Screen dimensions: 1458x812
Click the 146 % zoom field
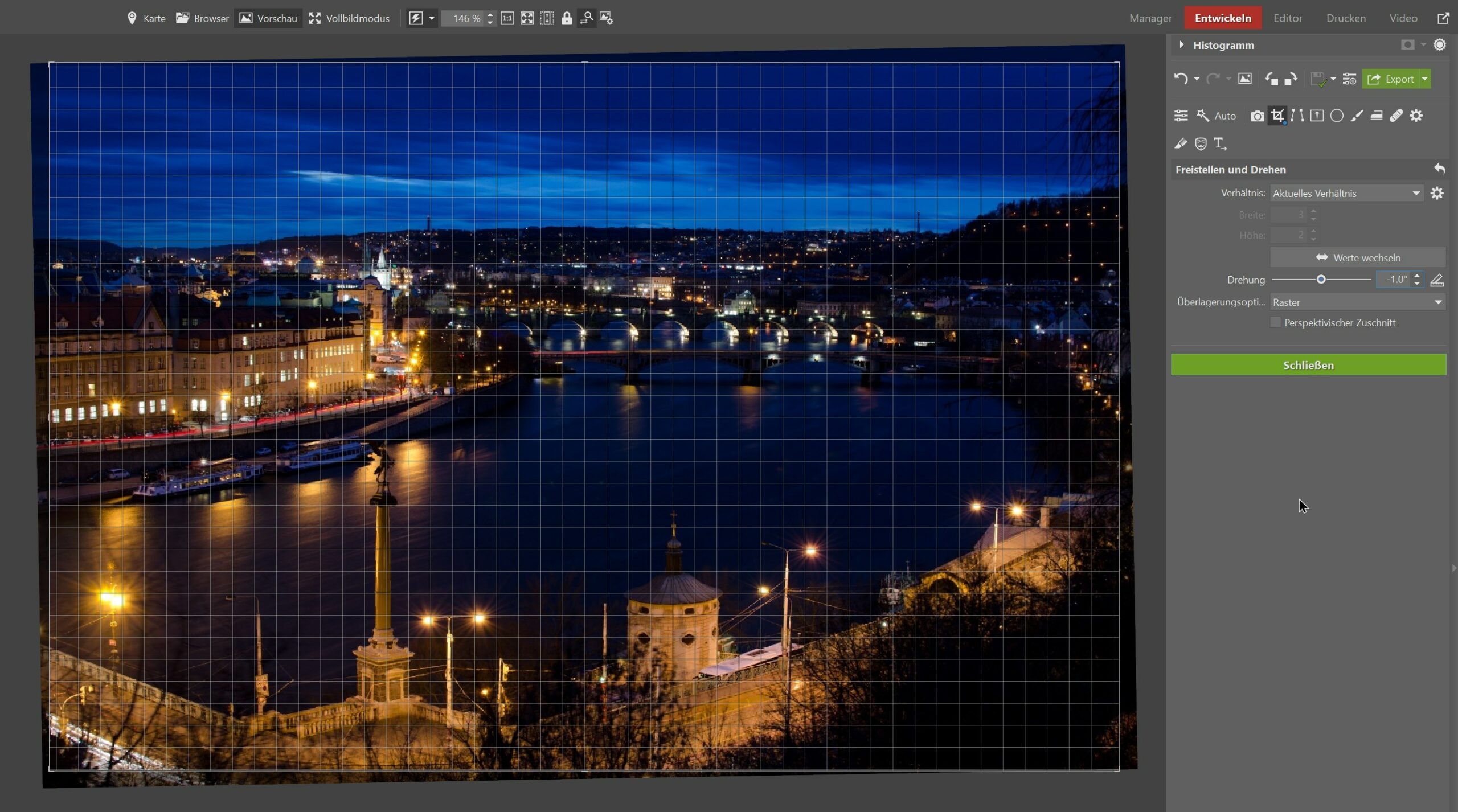(464, 18)
